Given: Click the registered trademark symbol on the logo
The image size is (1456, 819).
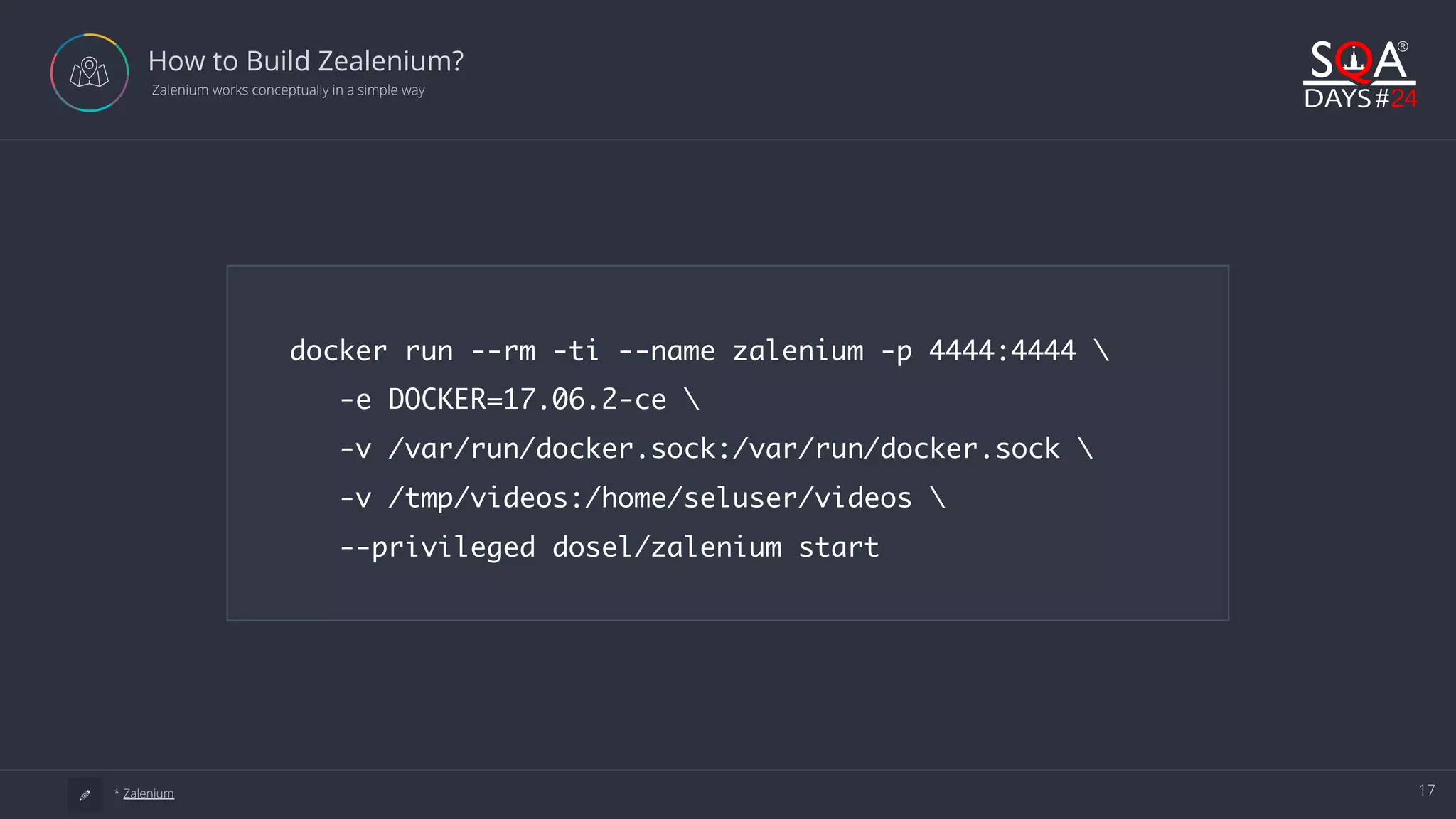Looking at the screenshot, I should 1403,47.
